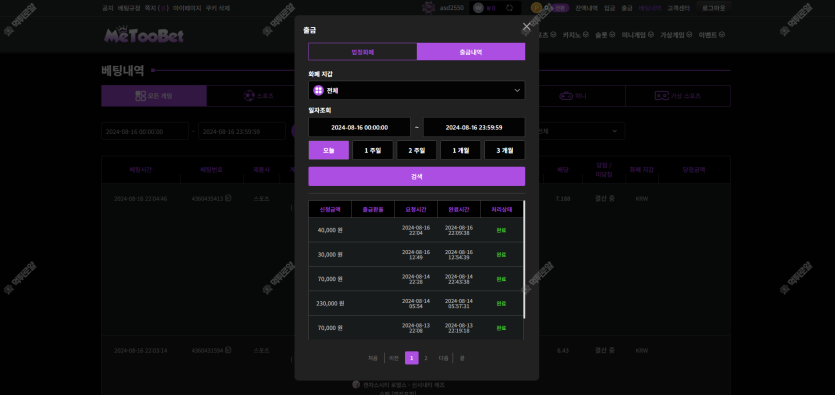Select the 1 주일 date range option
Viewport: 835px width, 395px height.
pyautogui.click(x=373, y=150)
